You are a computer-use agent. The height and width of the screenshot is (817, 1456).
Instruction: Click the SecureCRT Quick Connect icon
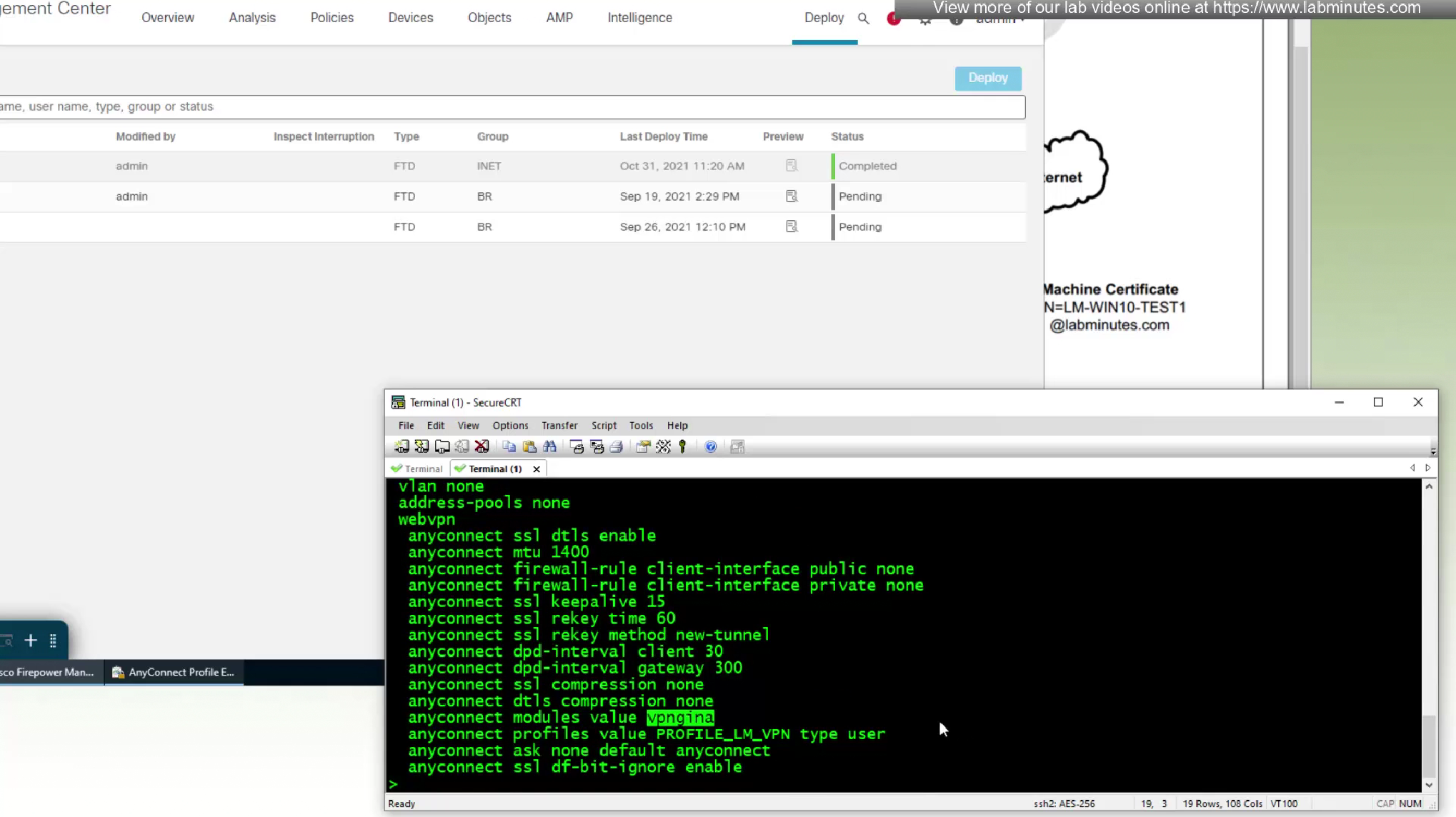[x=422, y=446]
